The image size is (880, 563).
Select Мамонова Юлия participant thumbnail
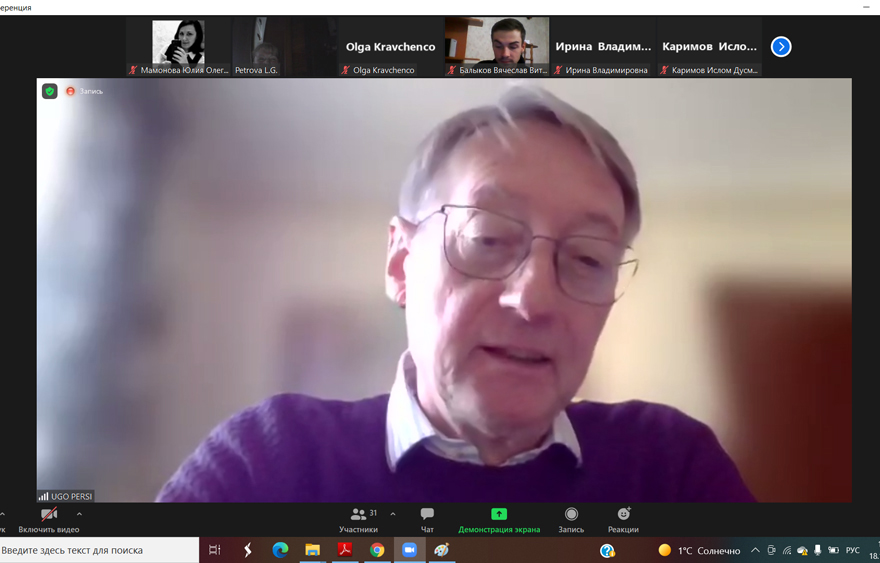(178, 46)
